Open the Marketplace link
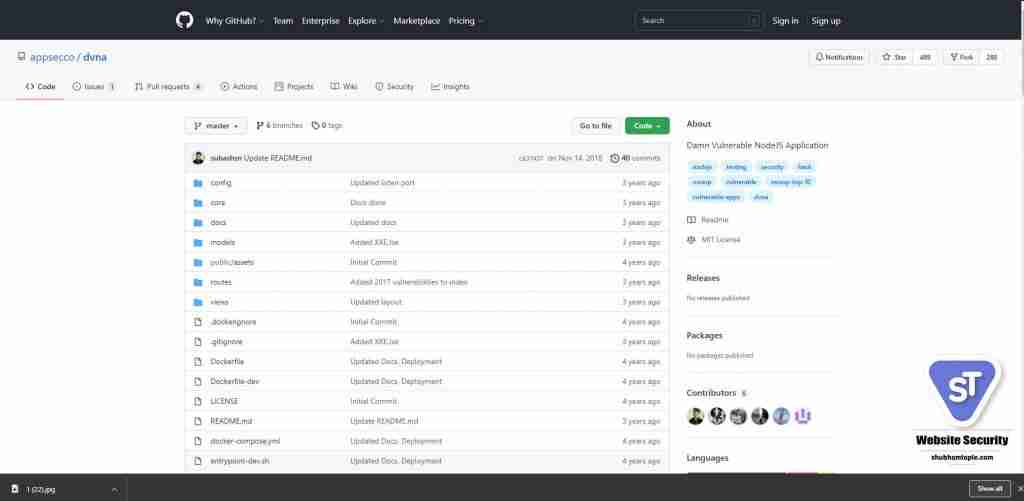The image size is (1024, 501). point(417,21)
